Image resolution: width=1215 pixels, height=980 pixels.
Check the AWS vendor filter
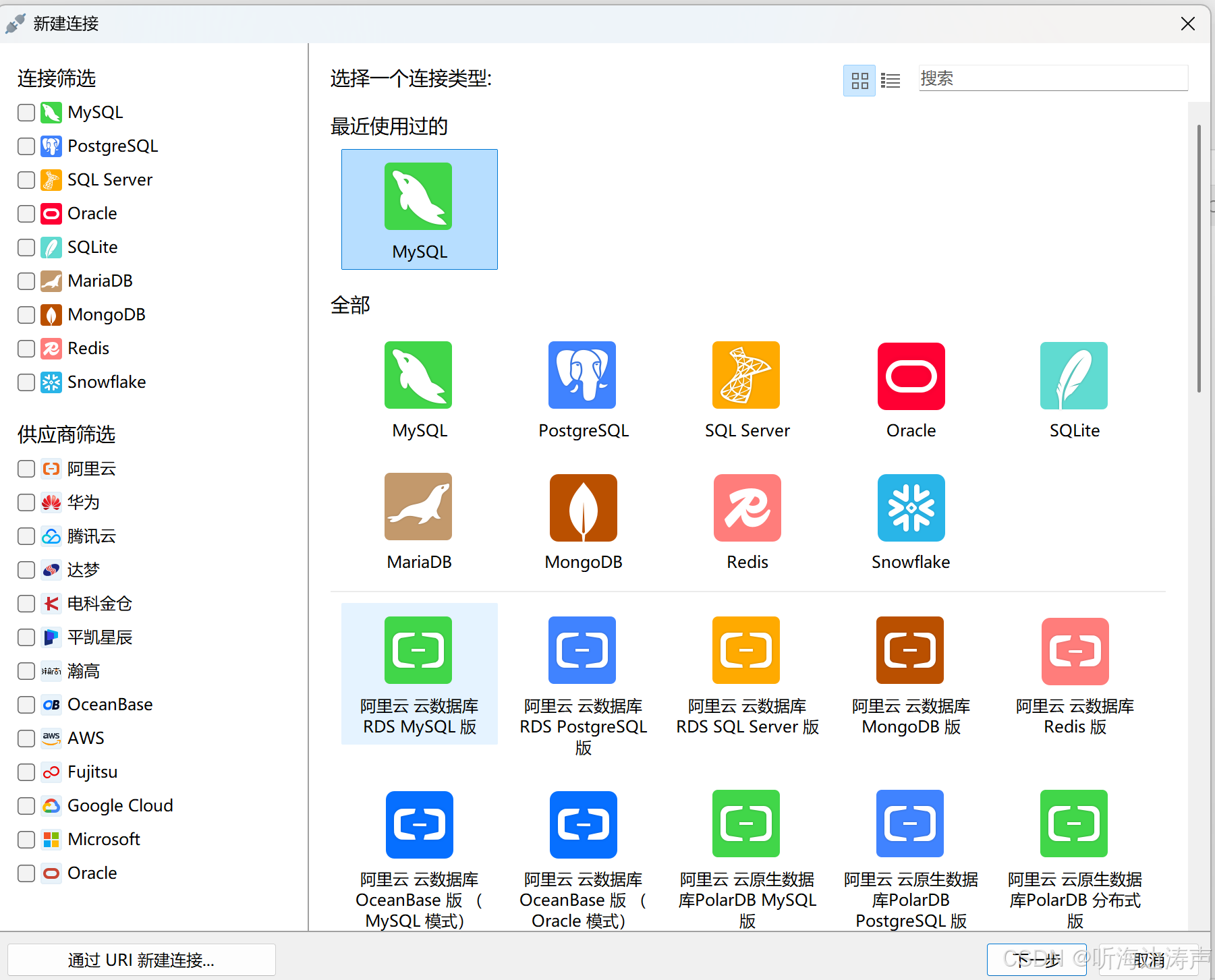point(26,738)
